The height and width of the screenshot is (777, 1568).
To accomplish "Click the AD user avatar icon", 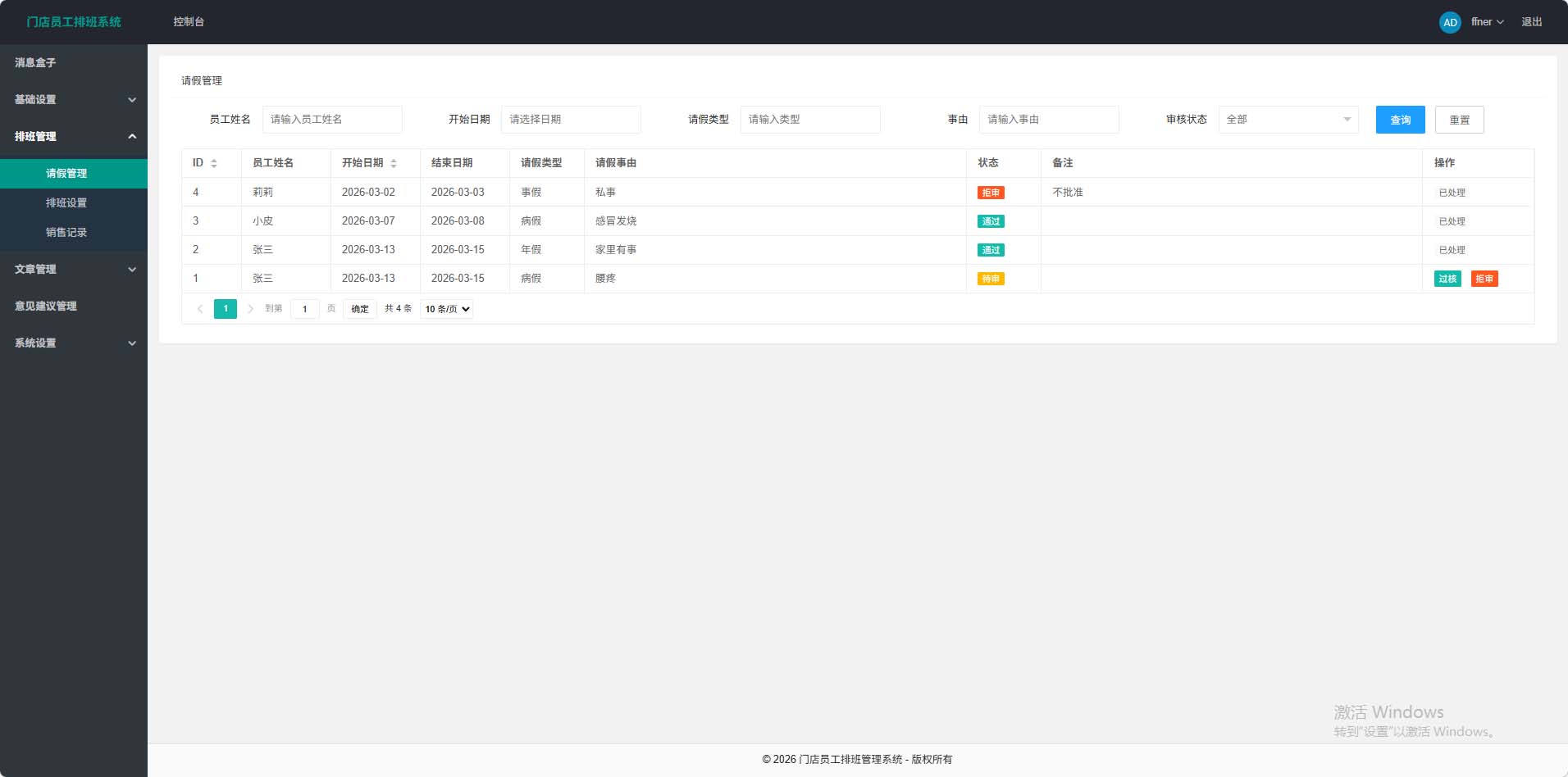I will coord(1449,22).
